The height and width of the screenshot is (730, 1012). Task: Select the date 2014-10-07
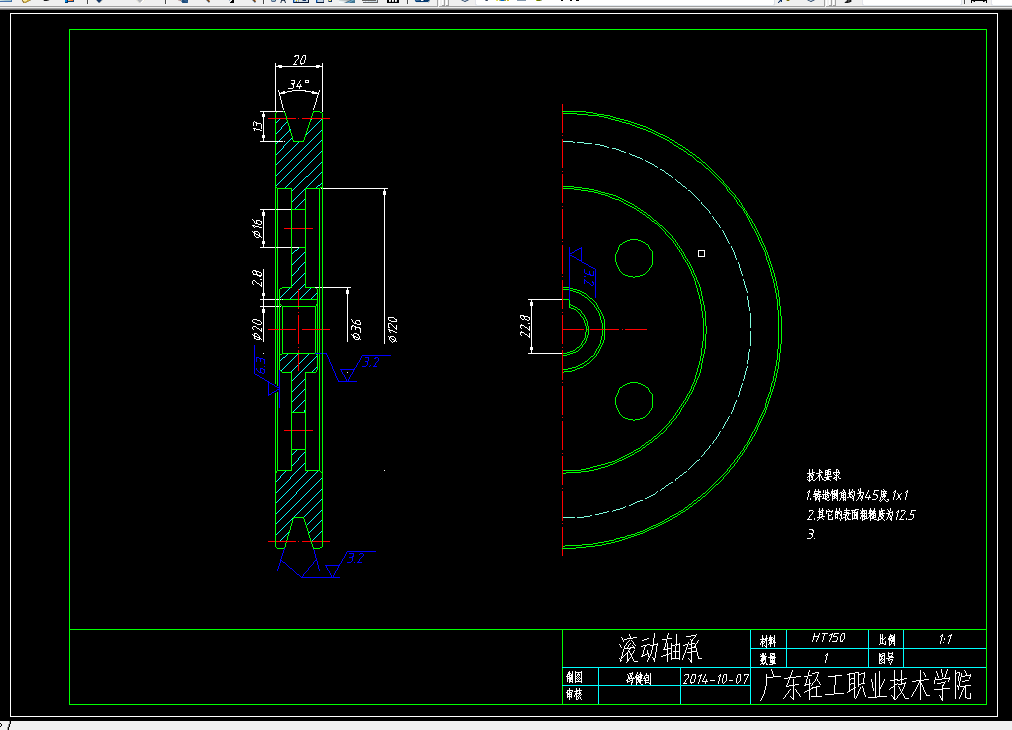(x=715, y=679)
